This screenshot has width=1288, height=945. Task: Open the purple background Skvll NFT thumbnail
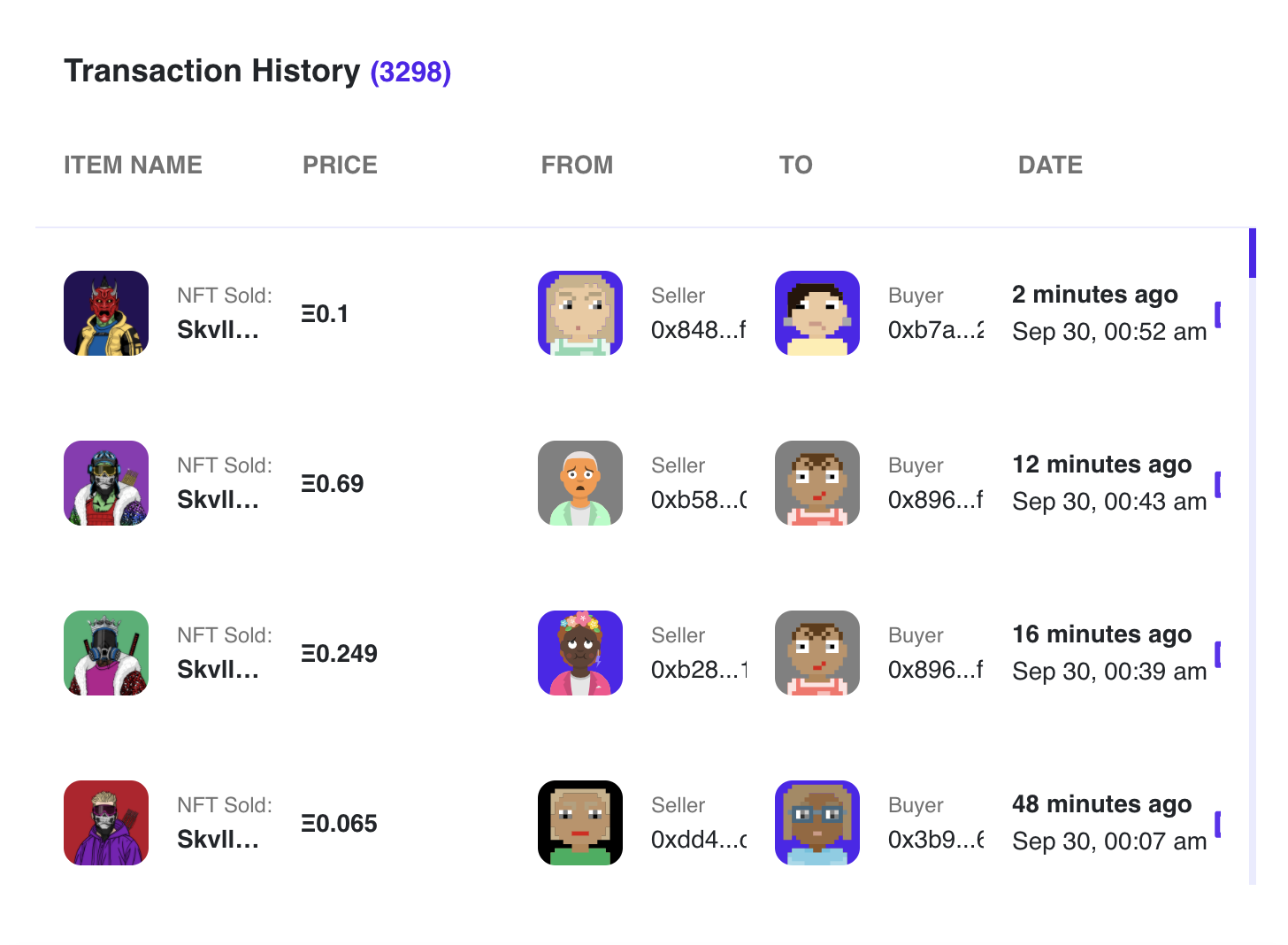click(x=106, y=483)
